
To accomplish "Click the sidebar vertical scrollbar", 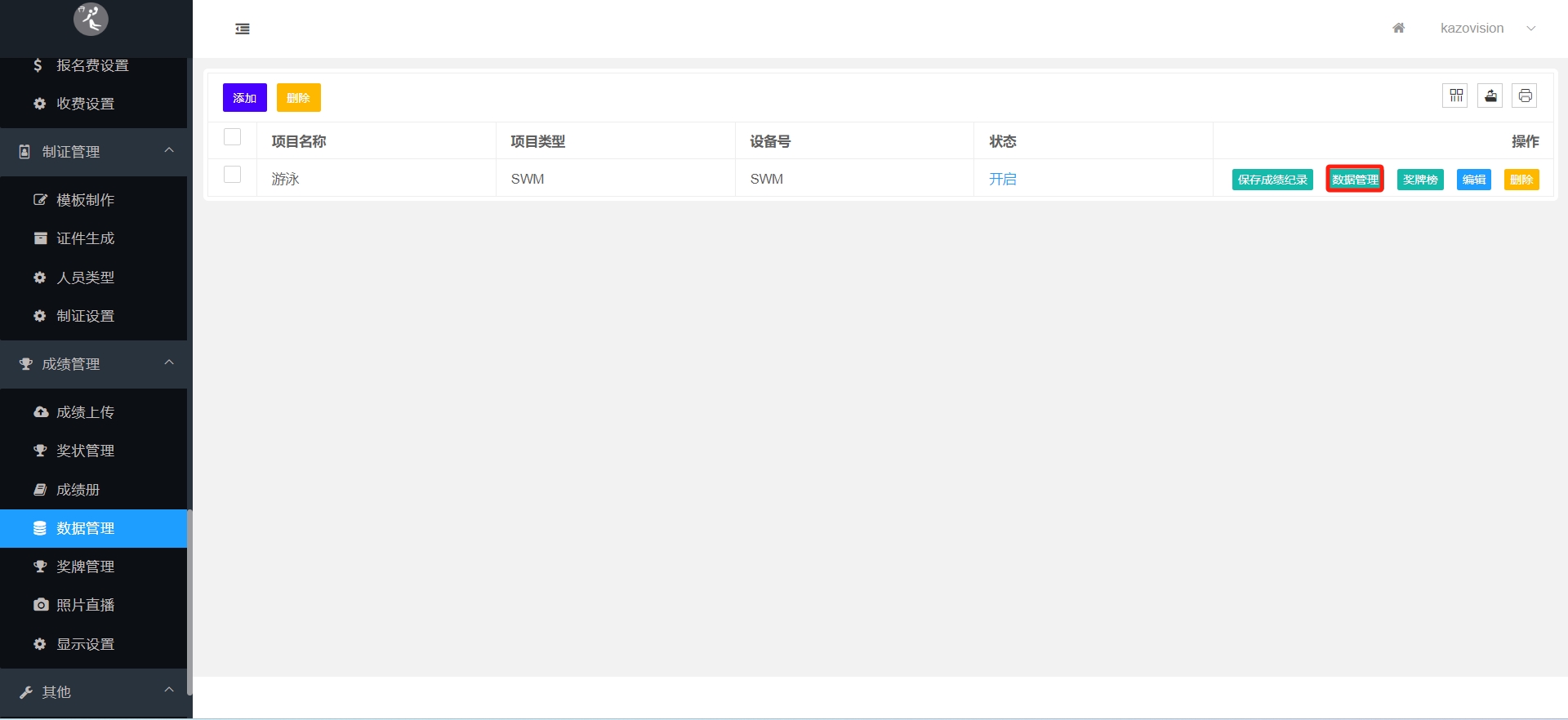I will [189, 600].
